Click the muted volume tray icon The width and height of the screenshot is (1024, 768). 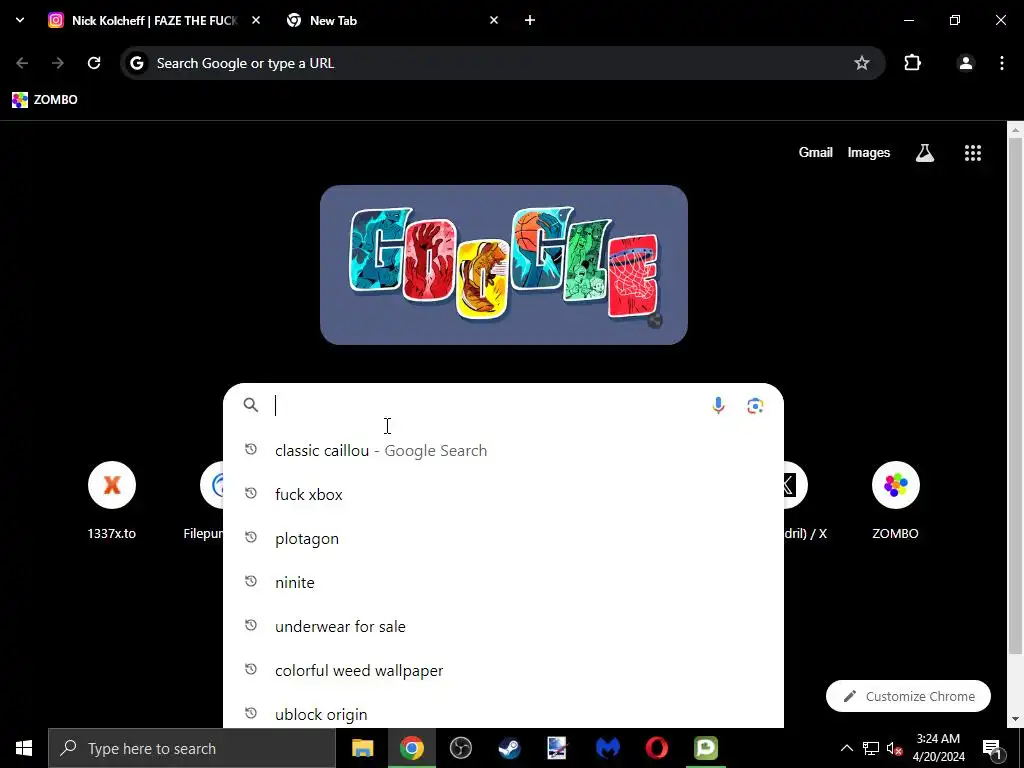[x=895, y=748]
